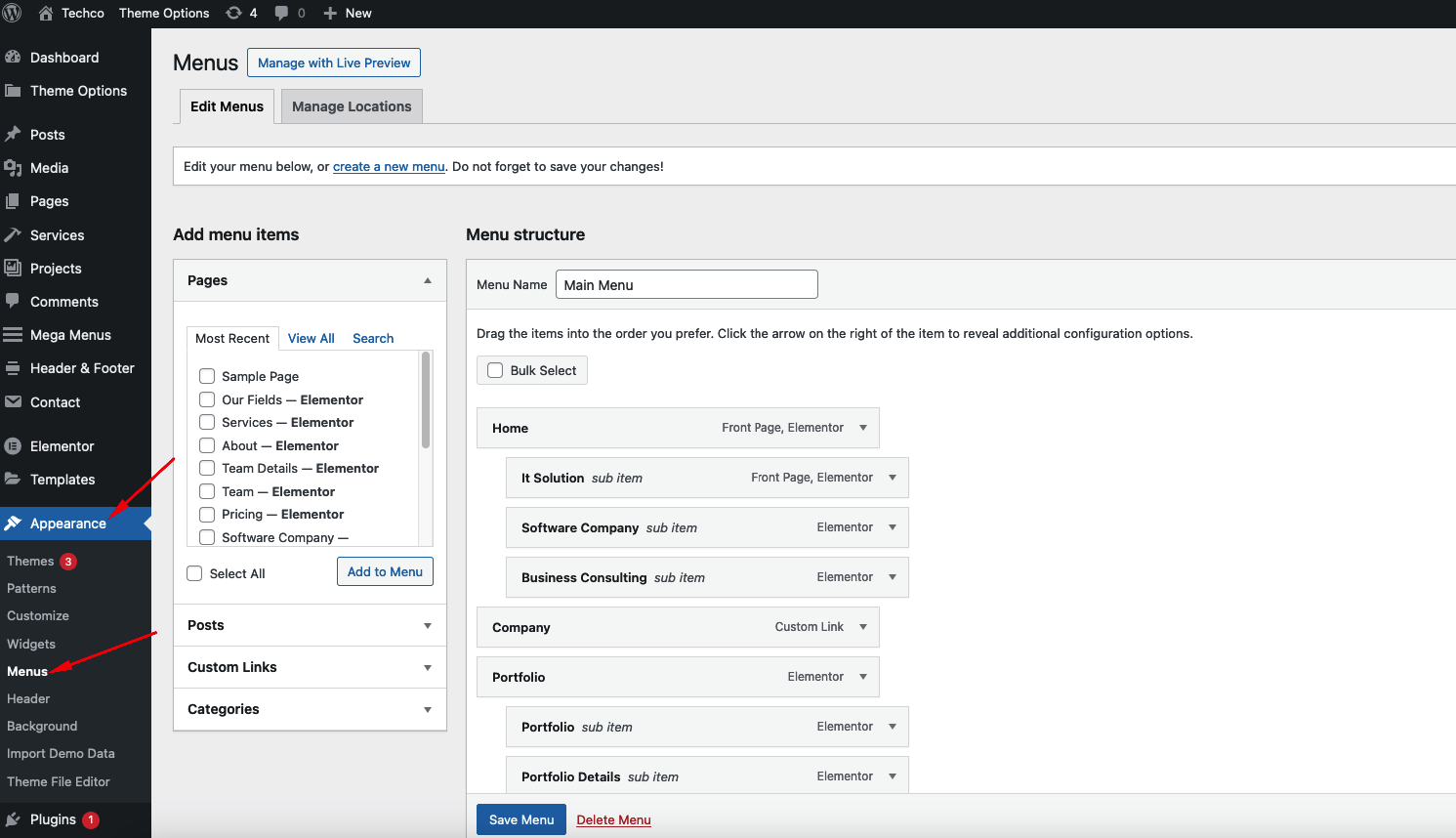Check the Sample Page checkbox
The image size is (1456, 838).
pyautogui.click(x=207, y=376)
